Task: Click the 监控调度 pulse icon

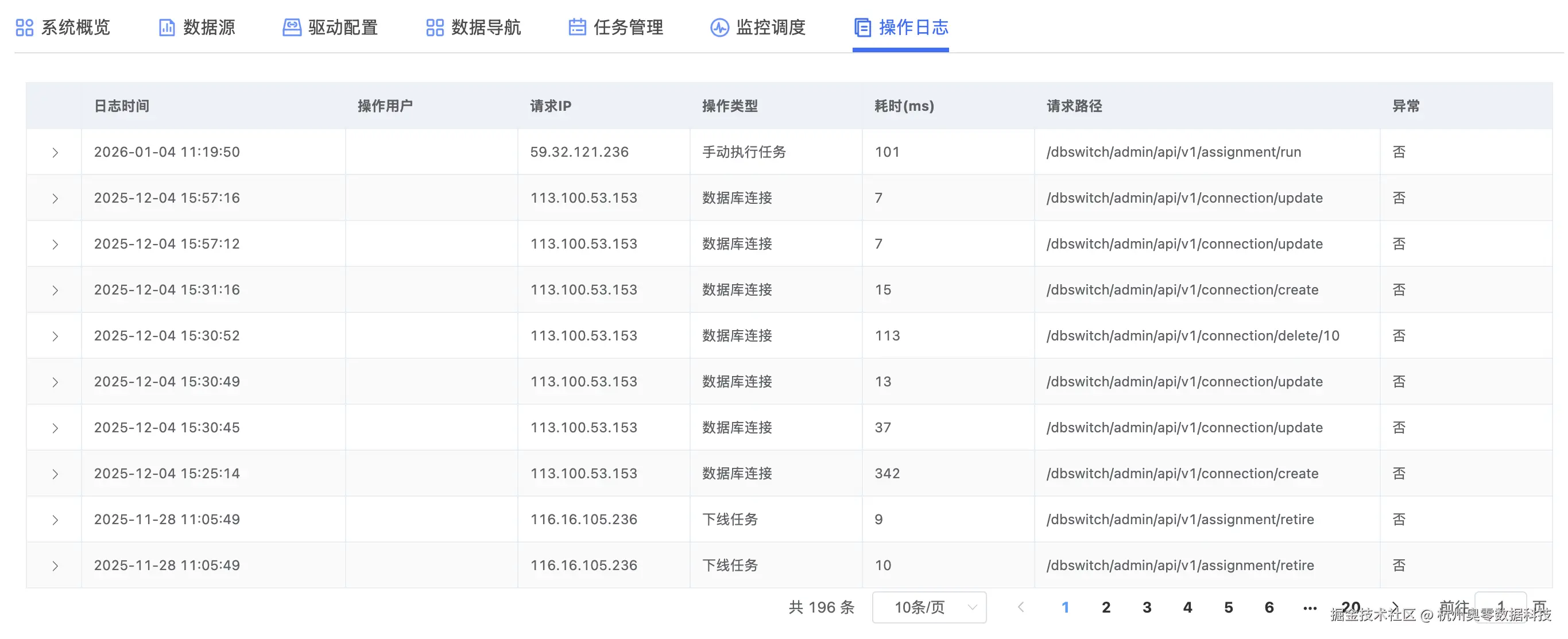Action: (719, 28)
